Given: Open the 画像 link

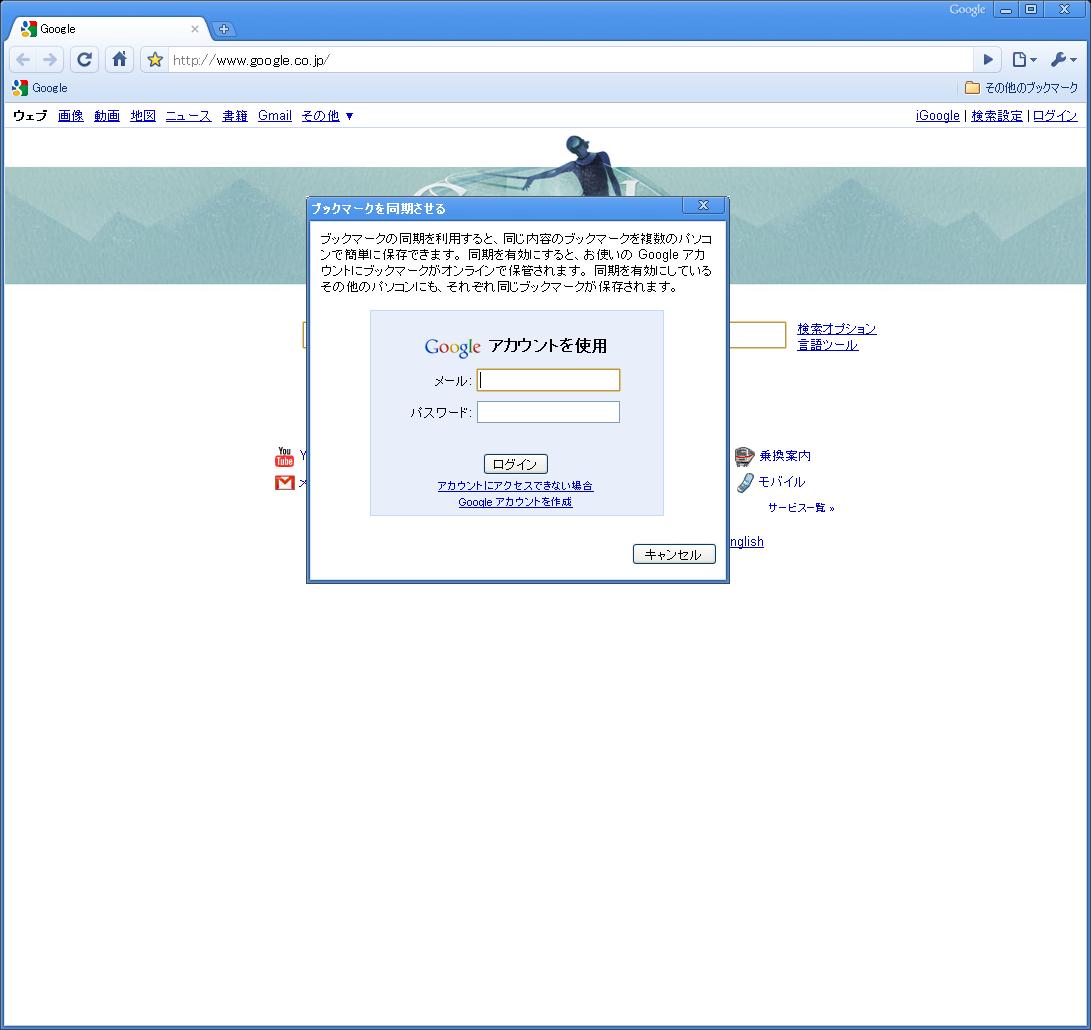Looking at the screenshot, I should click(70, 116).
